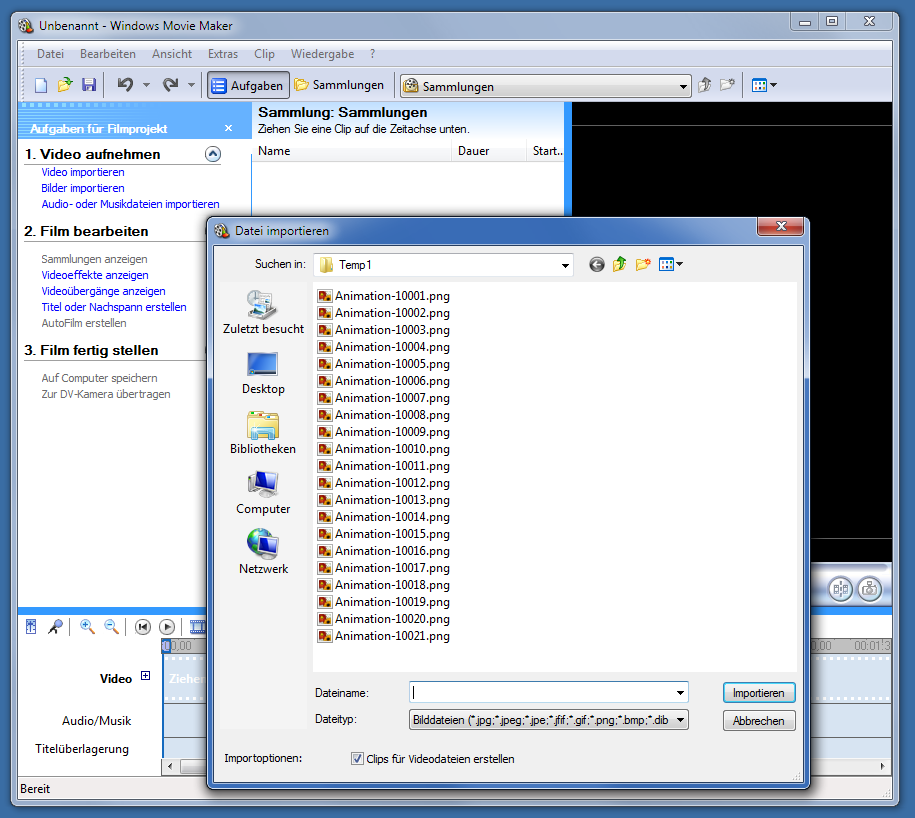Image resolution: width=915 pixels, height=818 pixels.
Task: Open the Dateiname dropdown arrow
Action: (680, 693)
